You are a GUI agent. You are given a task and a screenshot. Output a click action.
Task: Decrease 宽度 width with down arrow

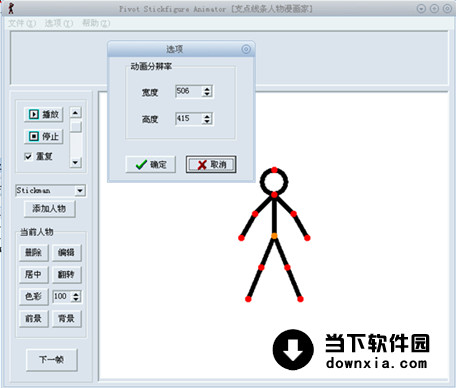[x=207, y=94]
